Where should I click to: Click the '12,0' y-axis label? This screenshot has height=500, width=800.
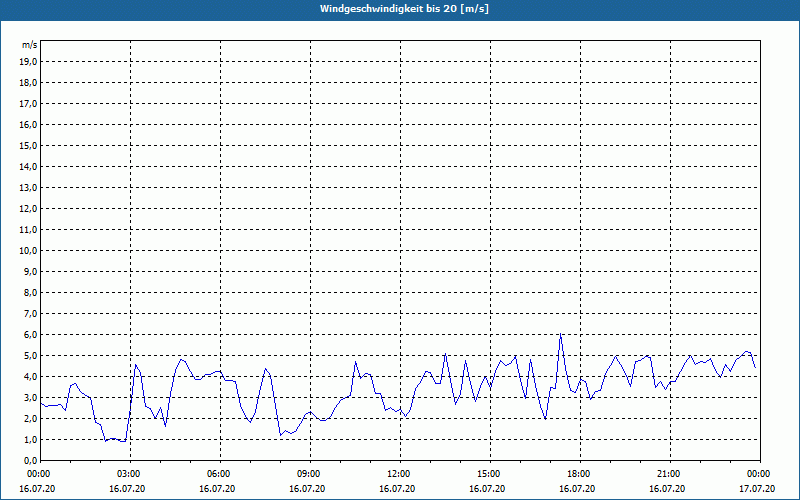point(29,209)
